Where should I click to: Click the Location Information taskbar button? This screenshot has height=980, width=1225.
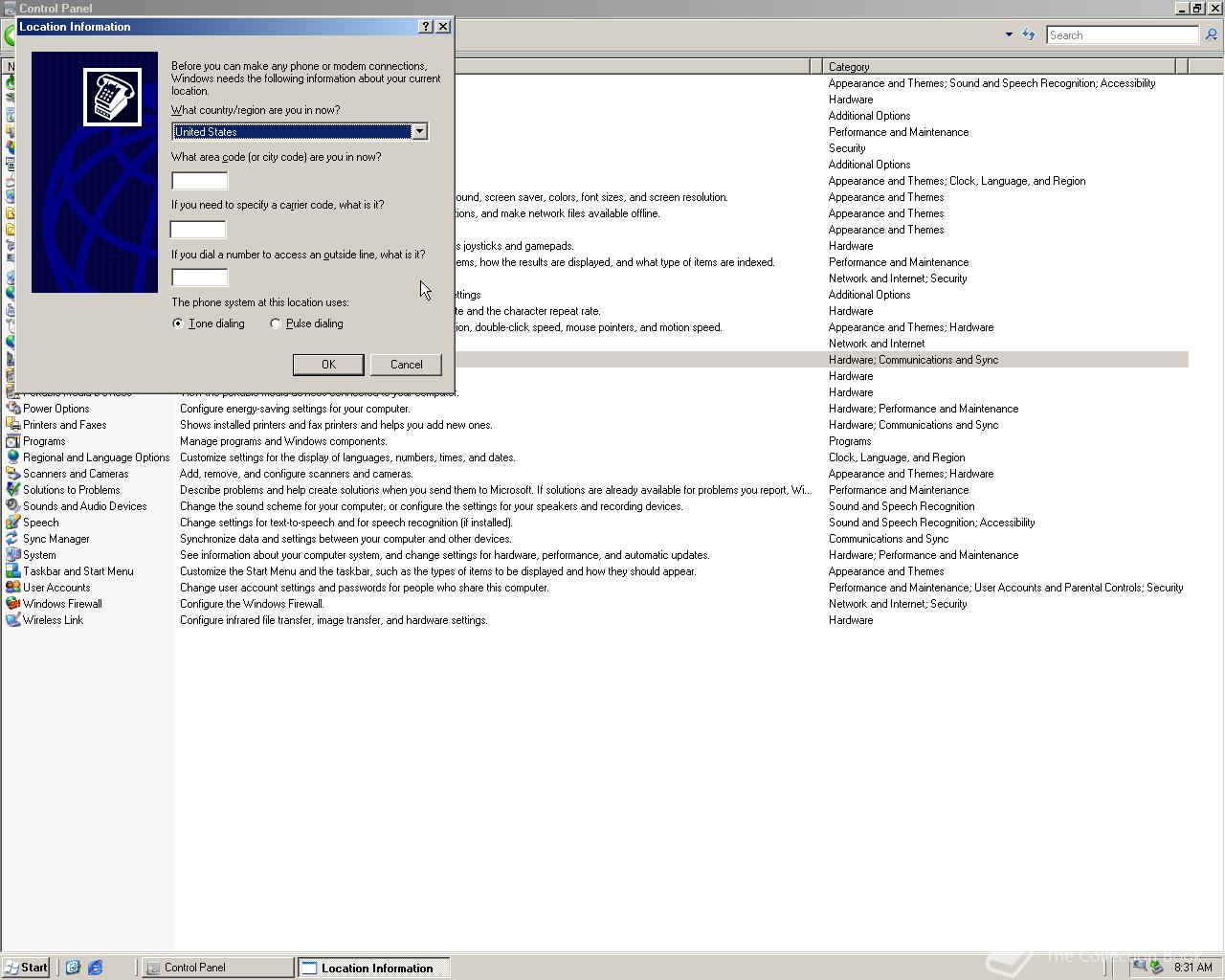[x=373, y=968]
